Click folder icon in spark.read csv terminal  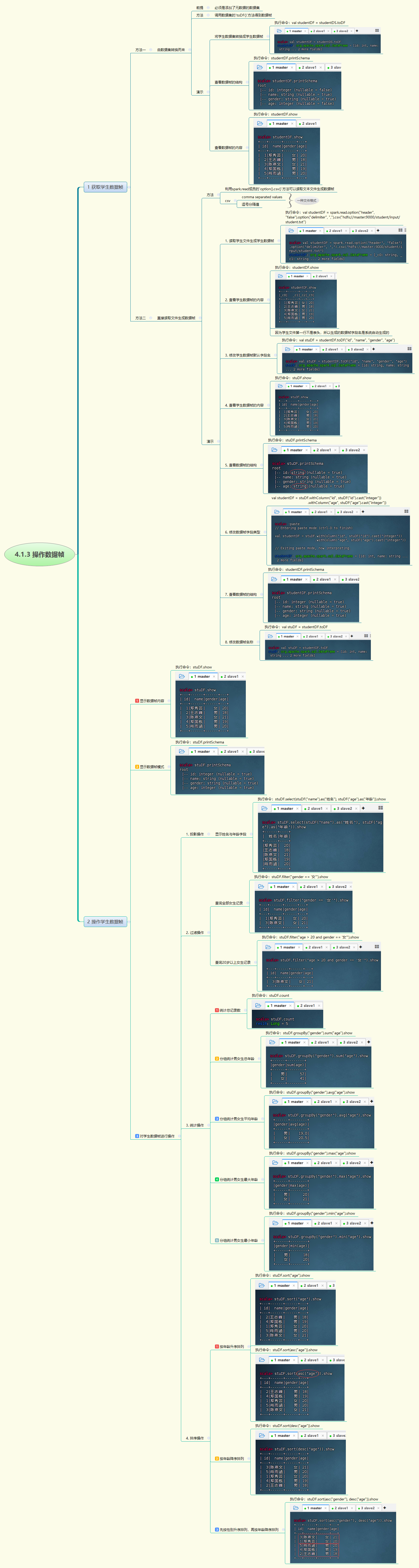pos(291,231)
